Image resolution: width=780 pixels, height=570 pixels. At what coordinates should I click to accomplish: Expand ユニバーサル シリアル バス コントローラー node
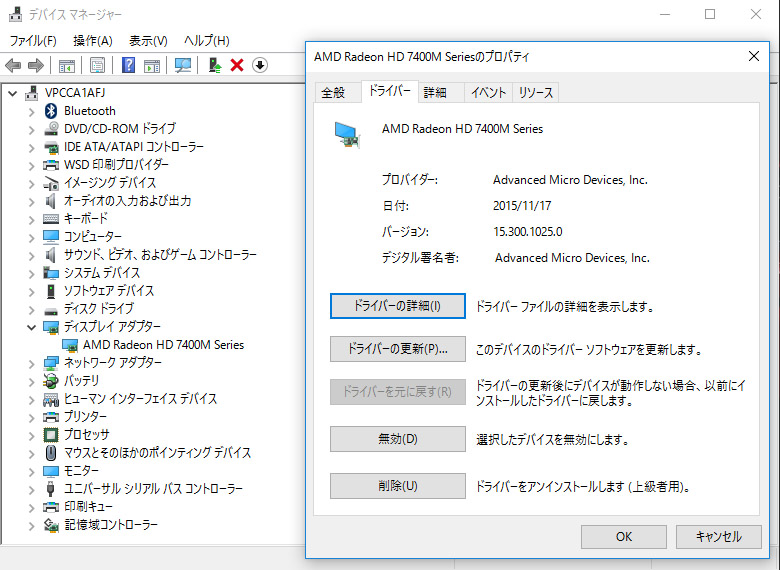(x=31, y=489)
